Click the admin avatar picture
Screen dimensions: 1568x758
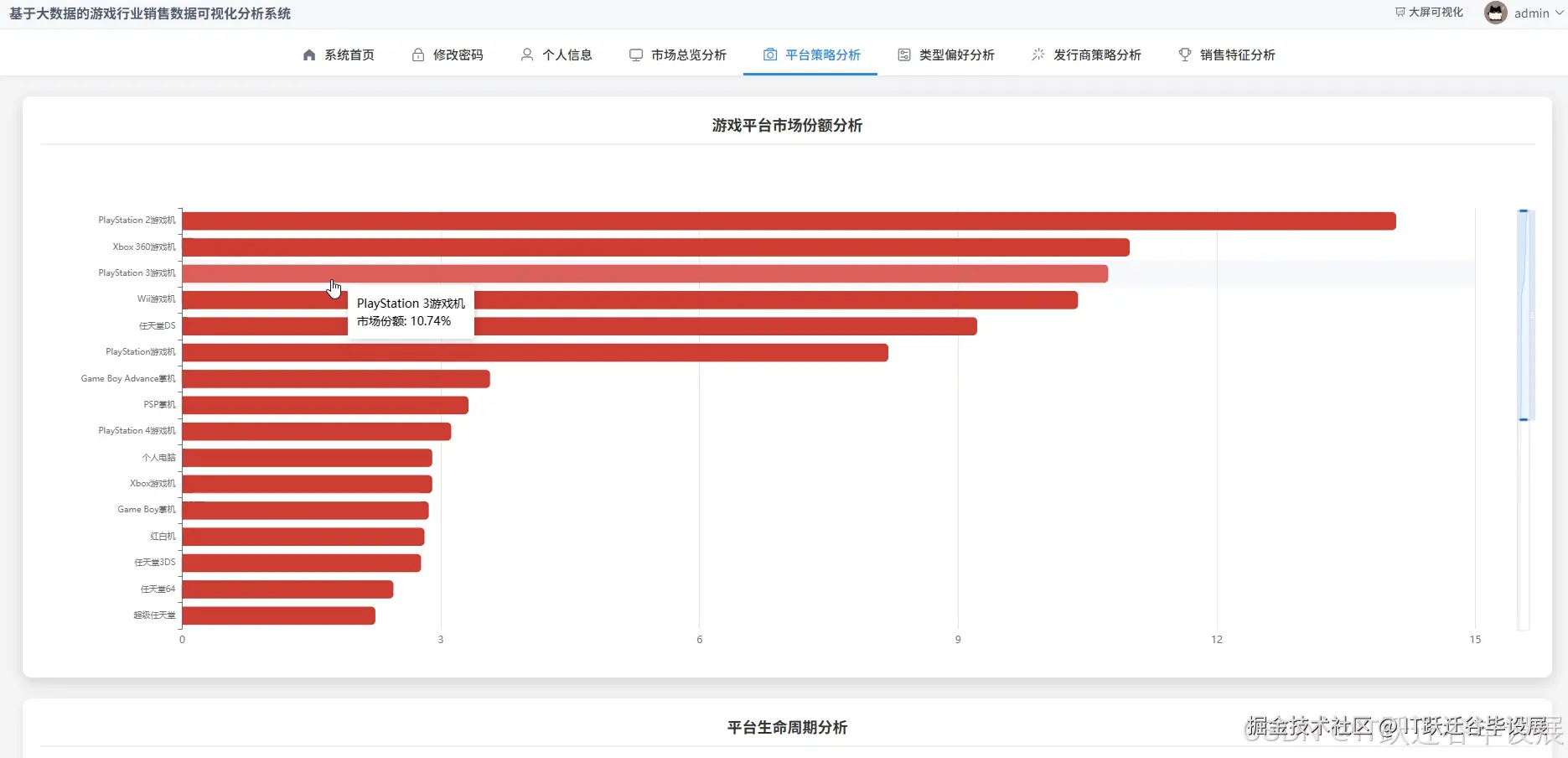pos(1496,13)
